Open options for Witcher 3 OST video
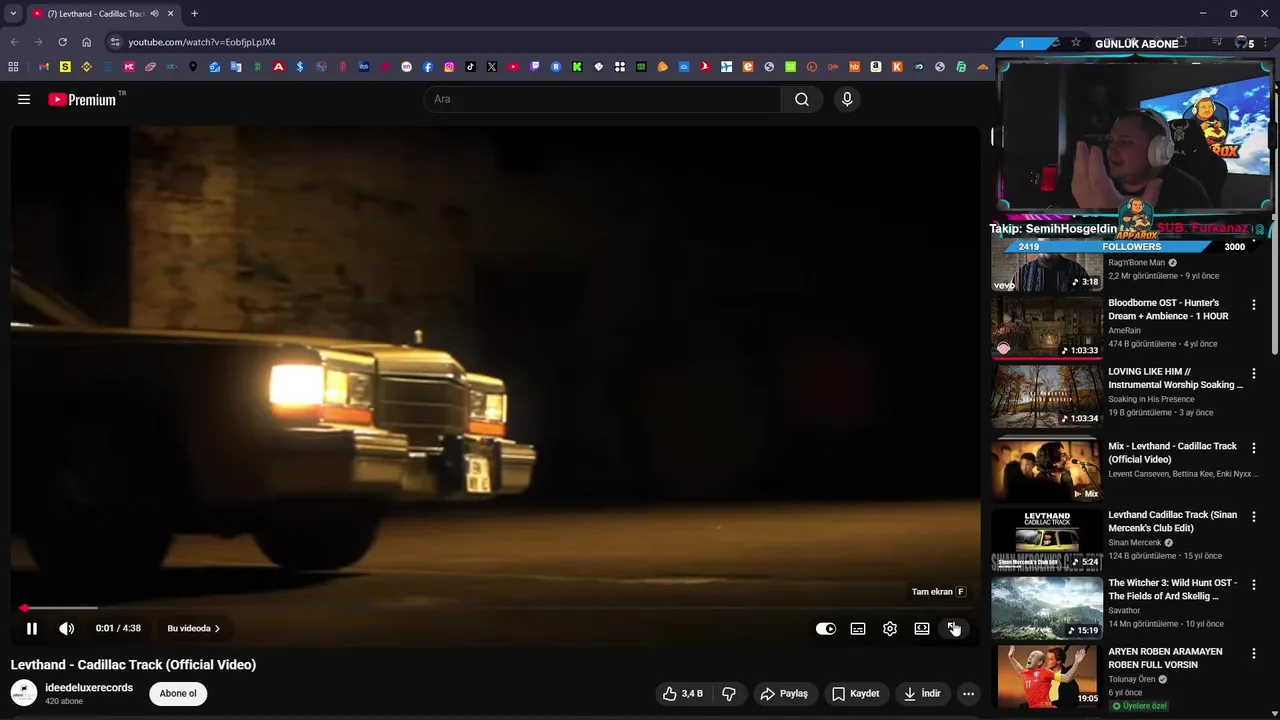This screenshot has height=720, width=1280. [1254, 585]
